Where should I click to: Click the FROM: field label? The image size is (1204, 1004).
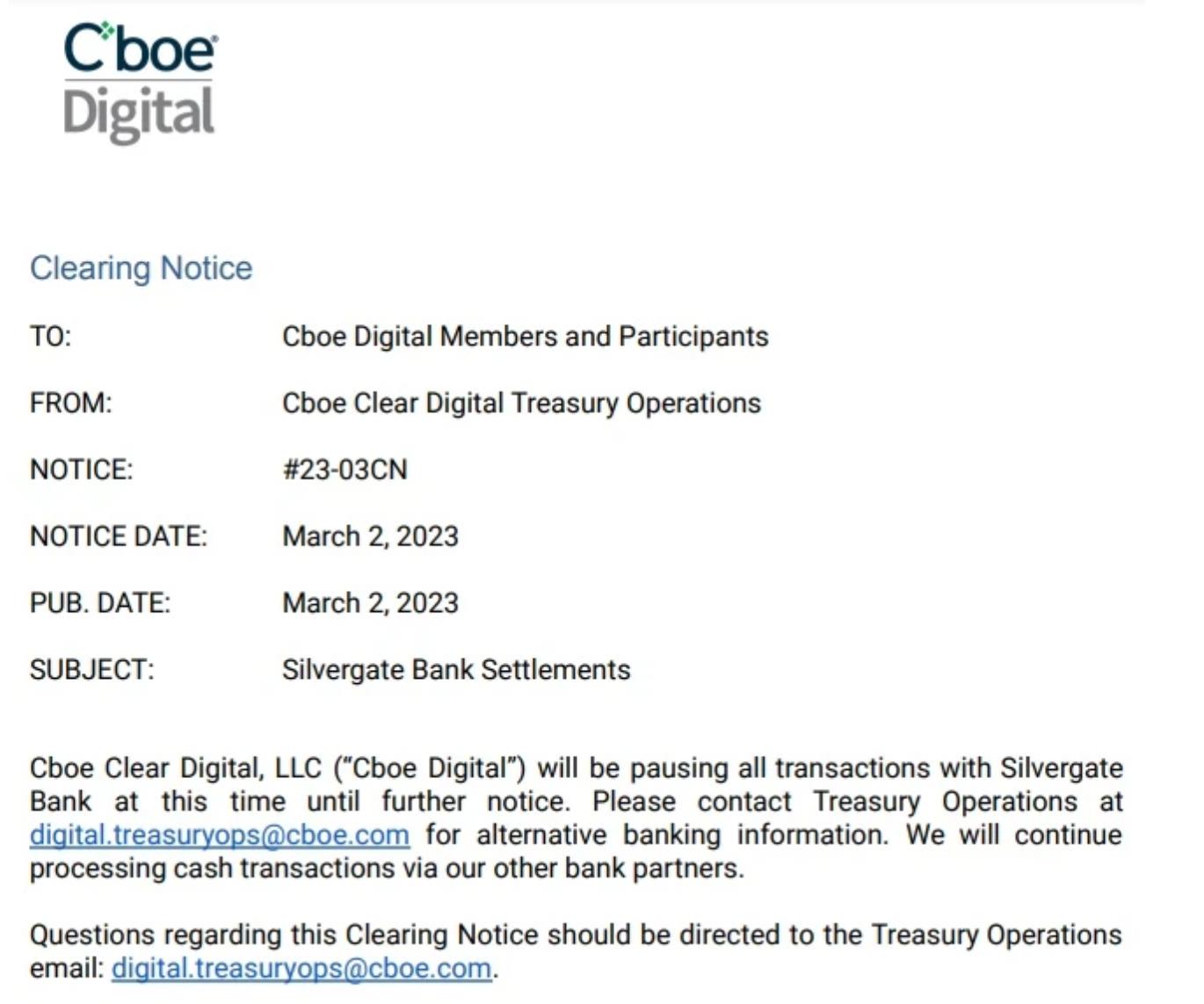[71, 404]
